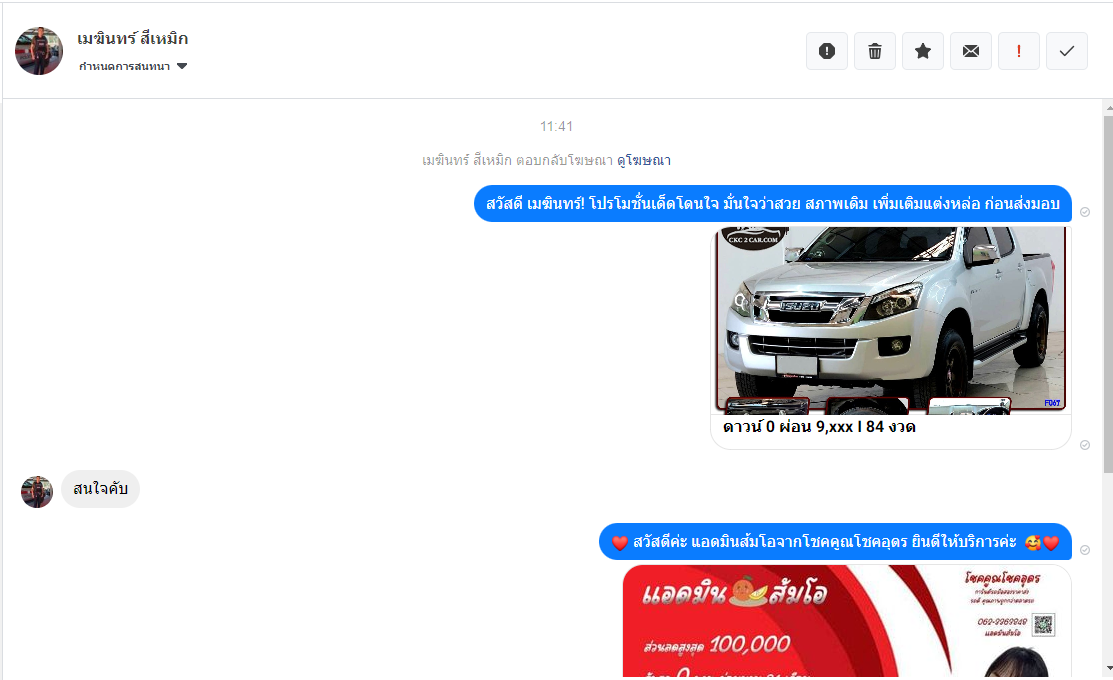Mark conversation as unread with envelope icon
The width and height of the screenshot is (1113, 680).
pyautogui.click(x=971, y=51)
